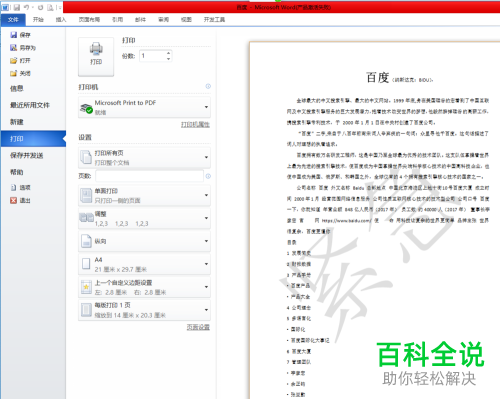
Task: Select 帮助 (Help) in the sidebar
Action: 17,172
